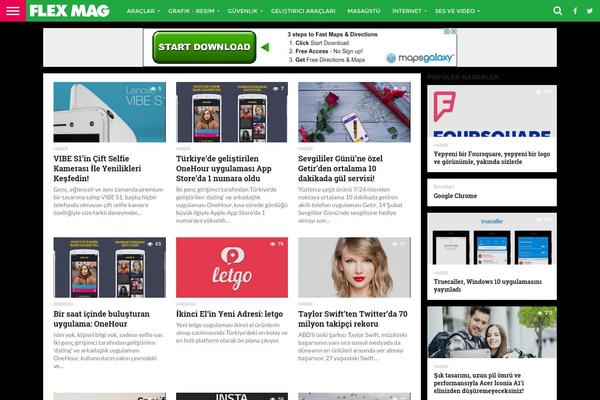Image resolution: width=600 pixels, height=400 pixels.
Task: Click the red letgo logo thumbnail
Action: click(232, 268)
